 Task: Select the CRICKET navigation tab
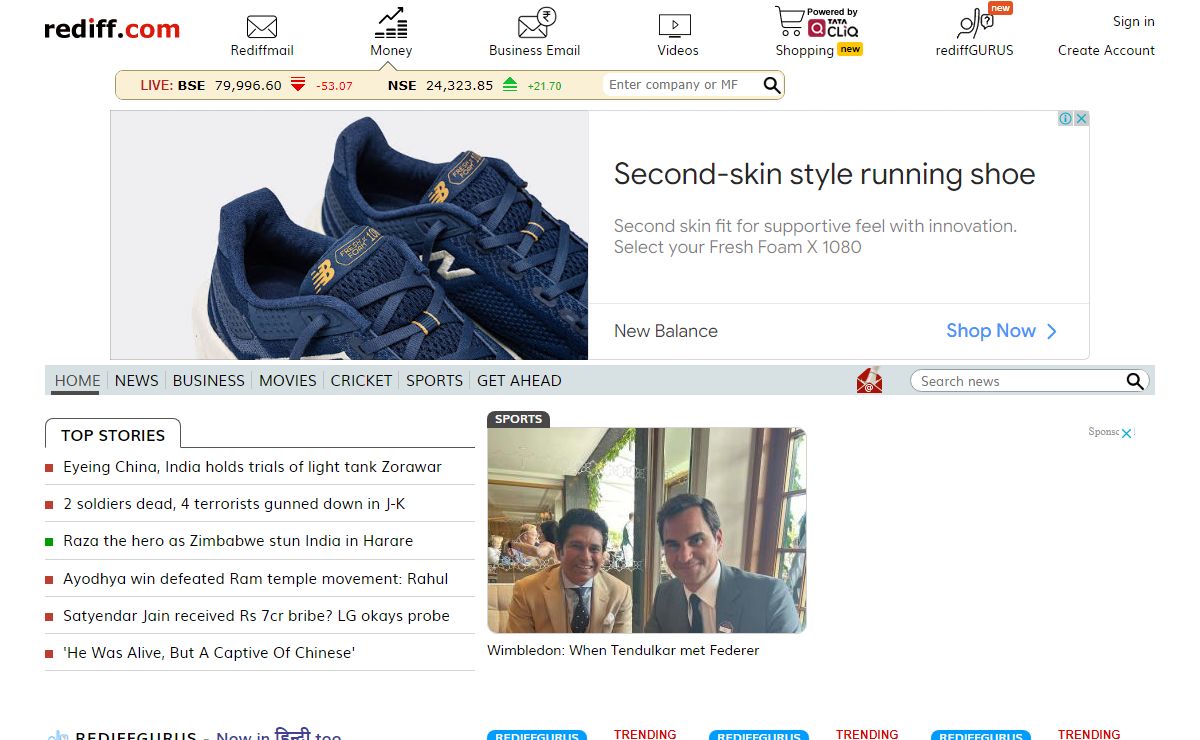[361, 380]
